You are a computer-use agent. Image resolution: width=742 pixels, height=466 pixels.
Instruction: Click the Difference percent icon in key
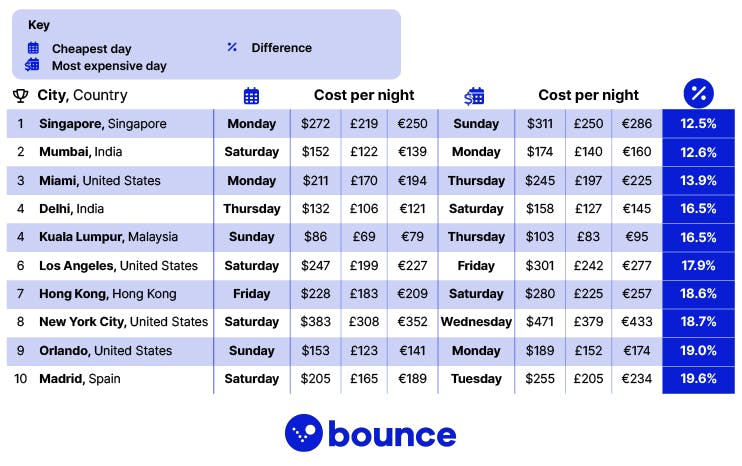(x=232, y=47)
